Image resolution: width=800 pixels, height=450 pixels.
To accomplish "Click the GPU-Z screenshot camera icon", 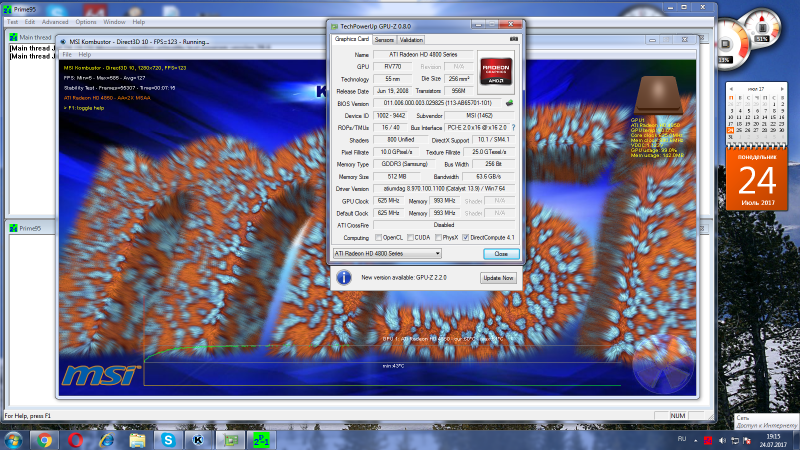I will pos(514,39).
